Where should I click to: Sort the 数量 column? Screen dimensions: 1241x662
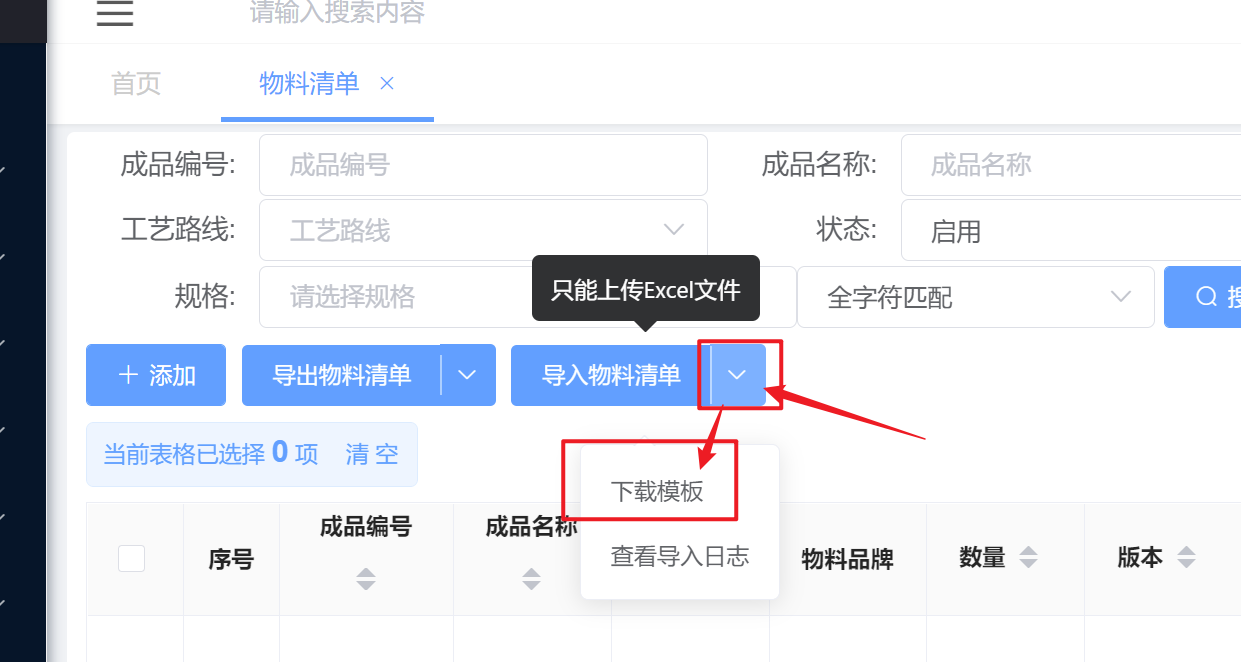click(1028, 558)
